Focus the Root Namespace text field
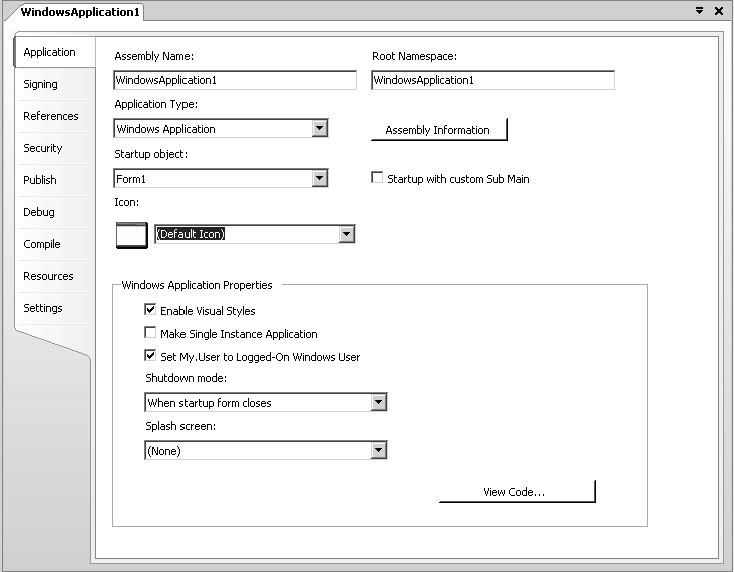Screen dimensions: 734x572 point(492,80)
